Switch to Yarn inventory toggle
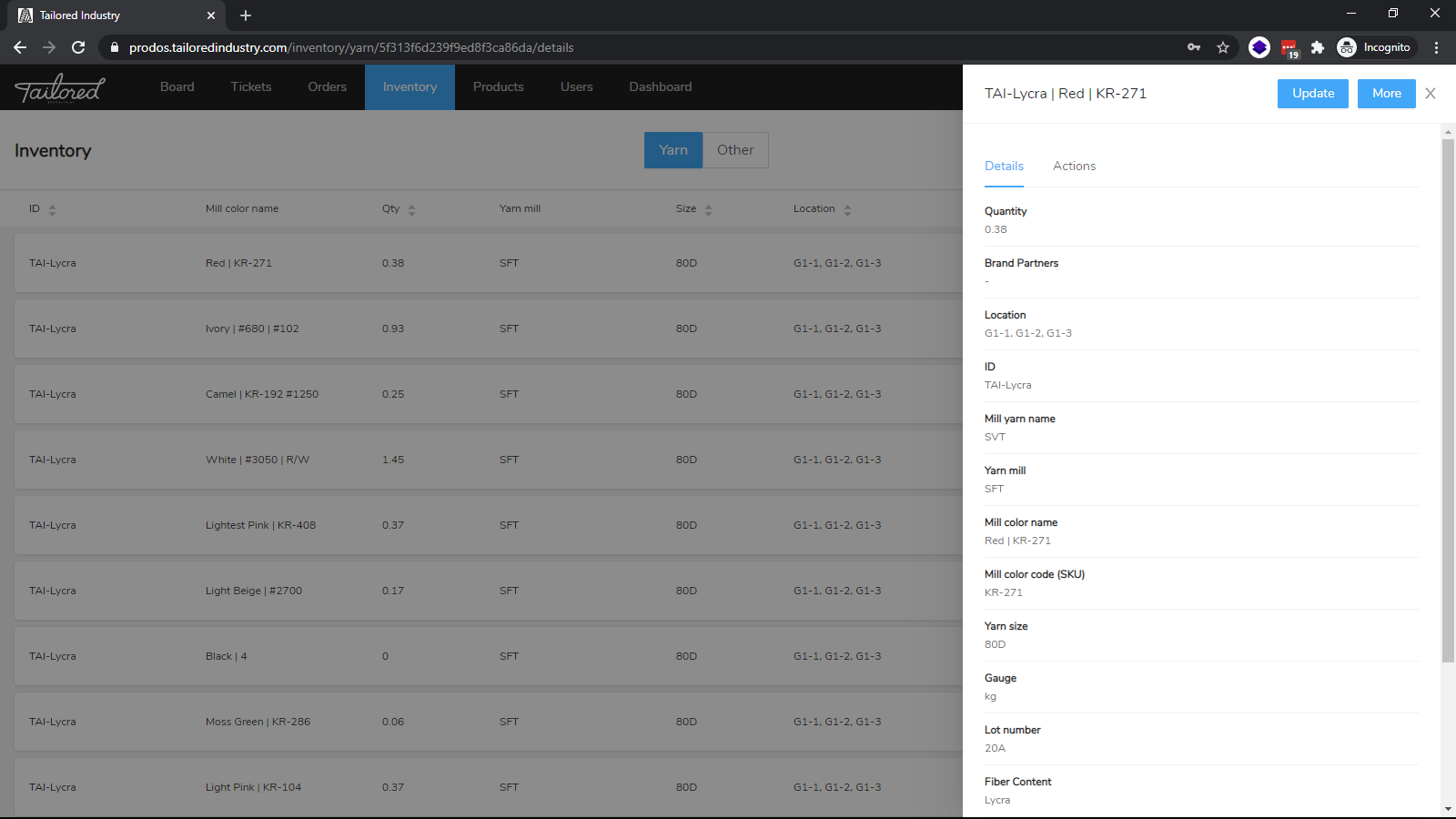 673,150
